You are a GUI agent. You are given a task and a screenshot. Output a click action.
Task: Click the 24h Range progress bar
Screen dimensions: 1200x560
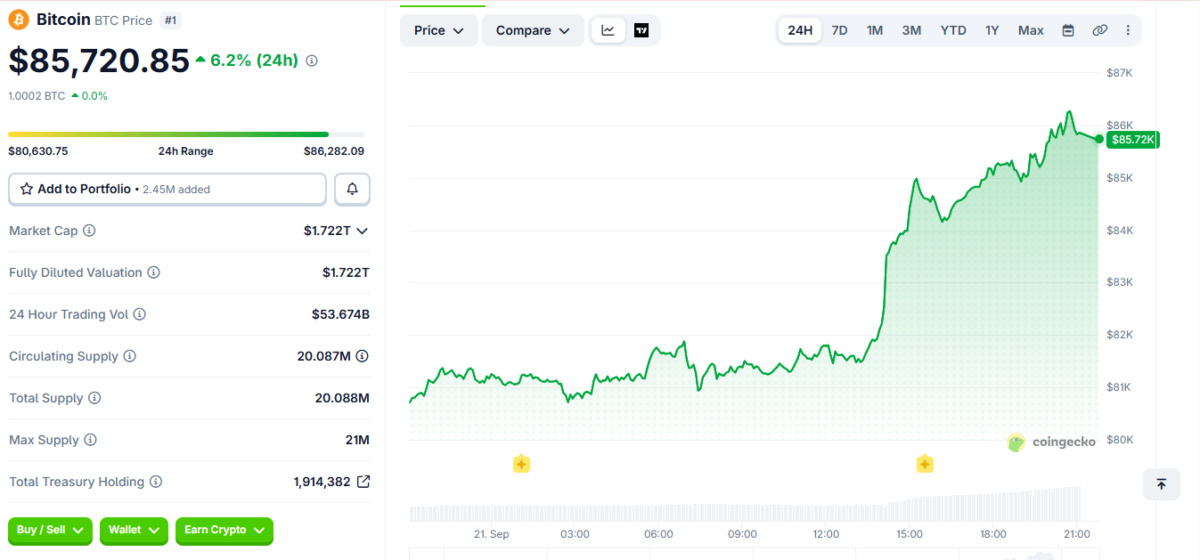(186, 134)
